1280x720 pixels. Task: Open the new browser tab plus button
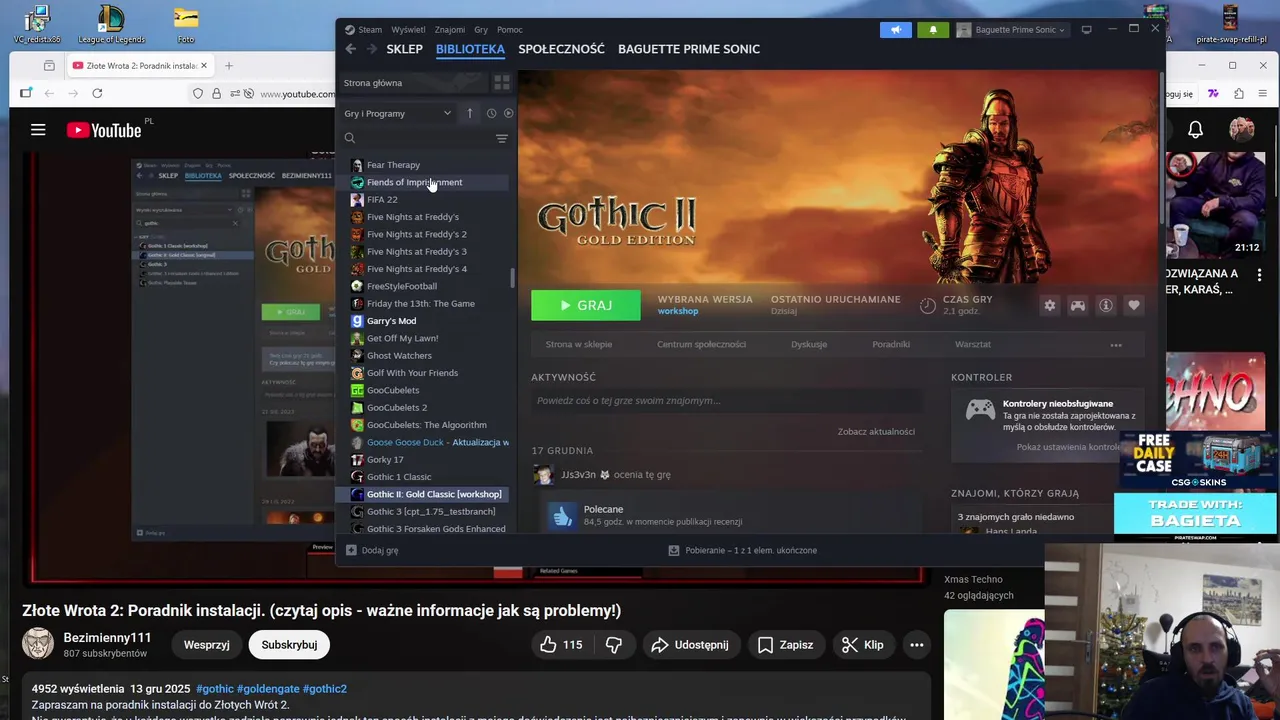click(x=229, y=66)
